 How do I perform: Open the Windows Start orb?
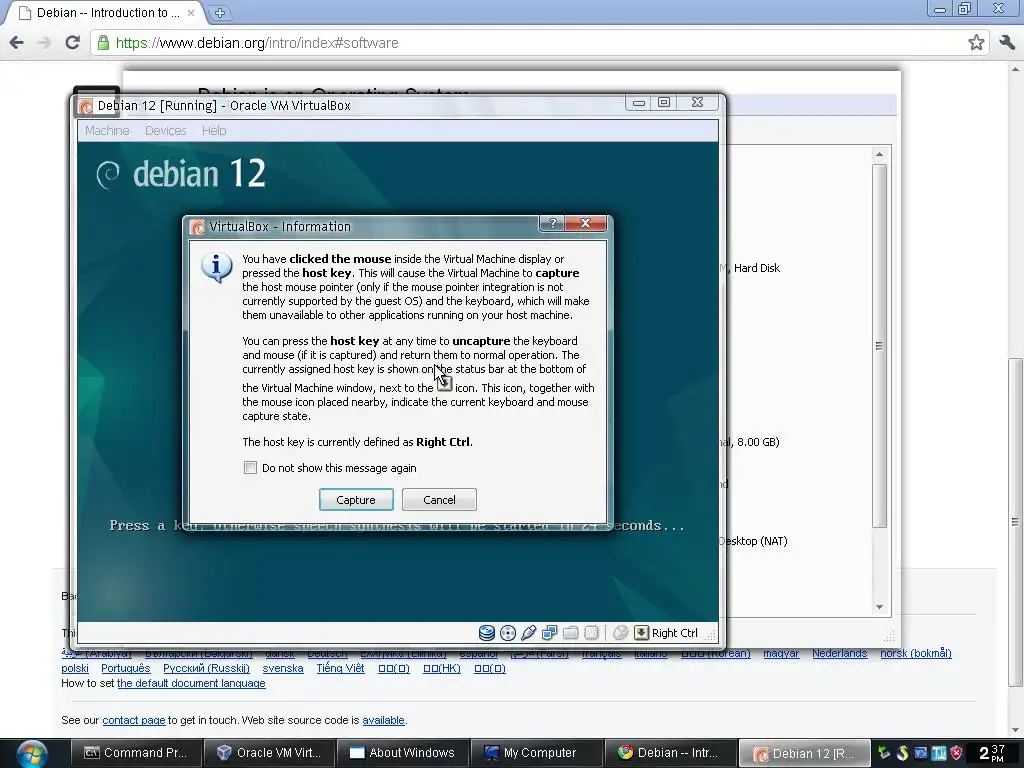pyautogui.click(x=32, y=754)
